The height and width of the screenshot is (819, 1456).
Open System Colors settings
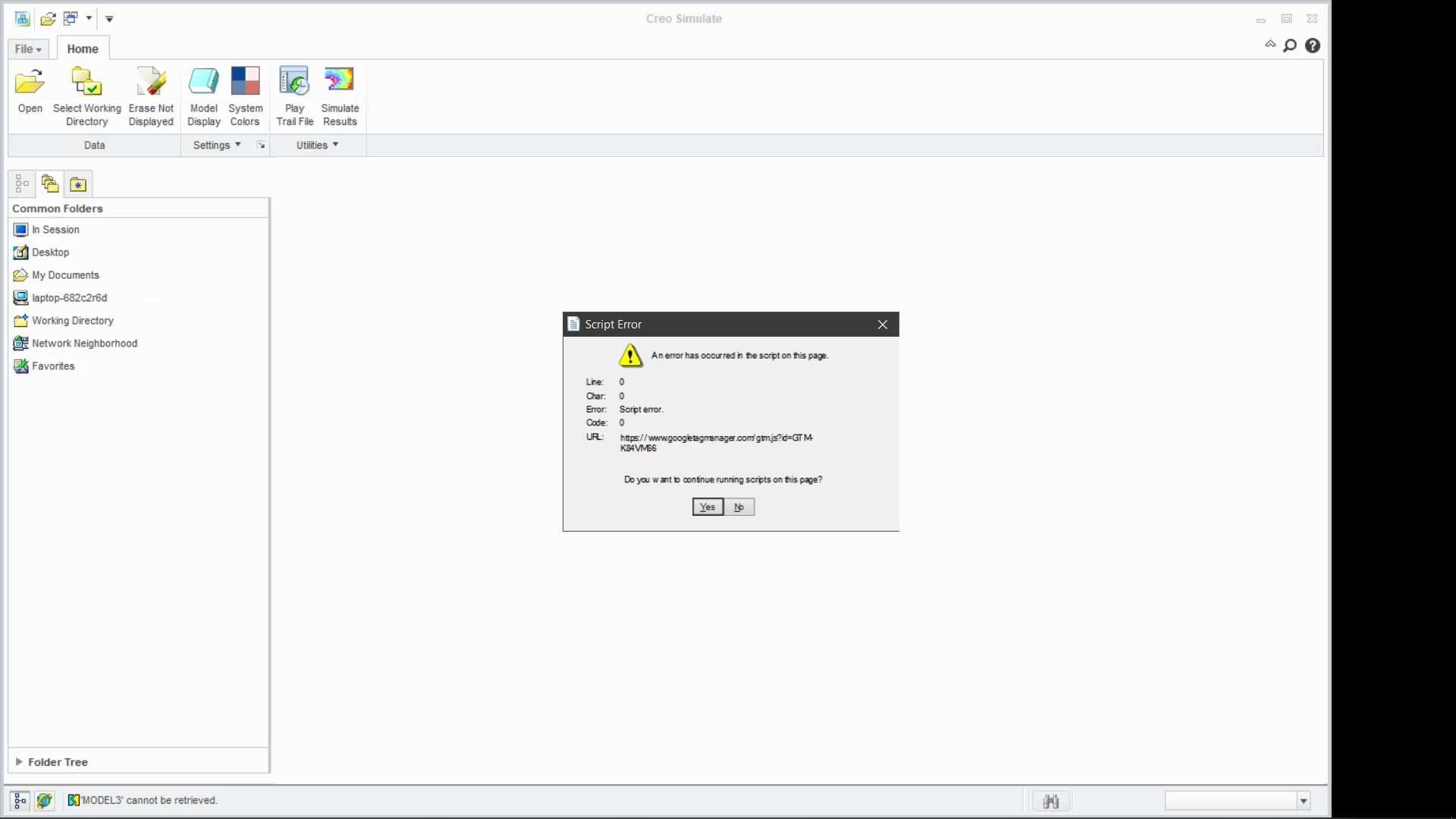(245, 82)
